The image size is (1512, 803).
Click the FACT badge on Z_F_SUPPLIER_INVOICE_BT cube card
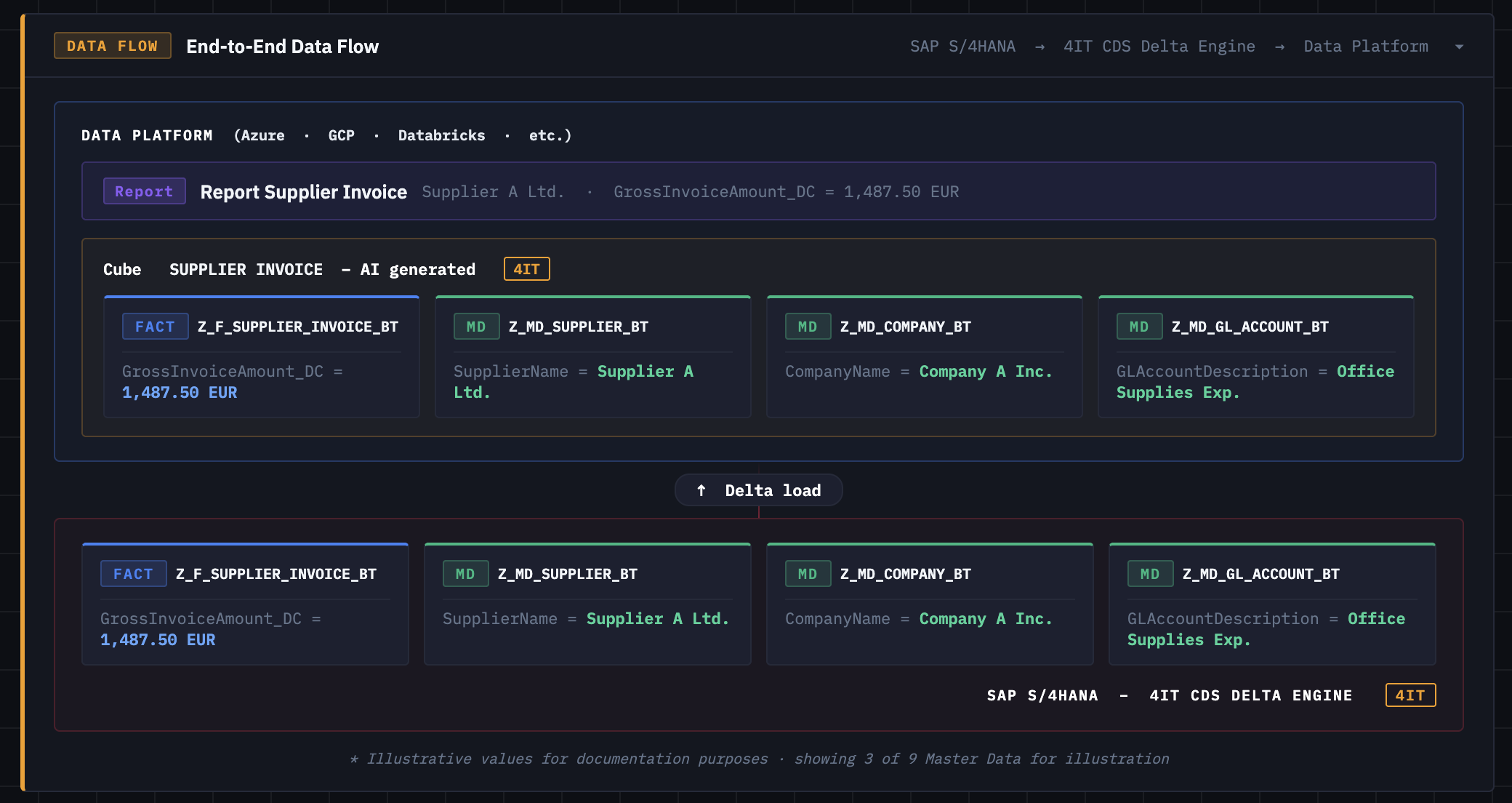155,326
